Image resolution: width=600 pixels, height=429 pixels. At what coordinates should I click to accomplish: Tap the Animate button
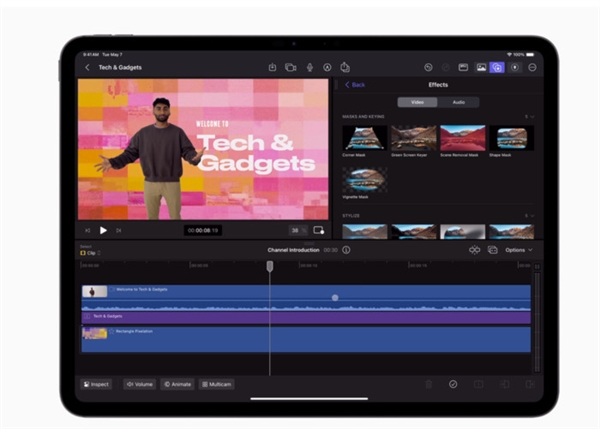177,384
